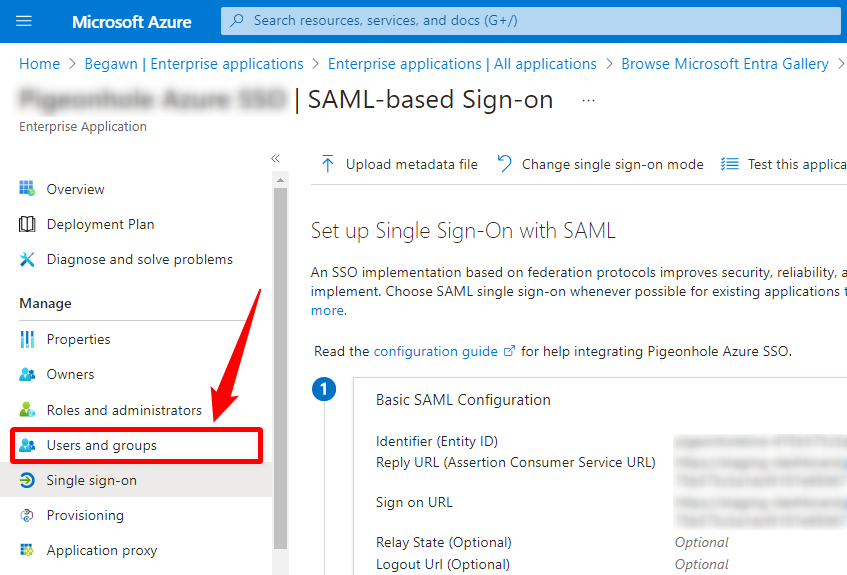This screenshot has width=847, height=575.
Task: Click the sidebar vertical scrollbar thumb
Action: [x=280, y=367]
